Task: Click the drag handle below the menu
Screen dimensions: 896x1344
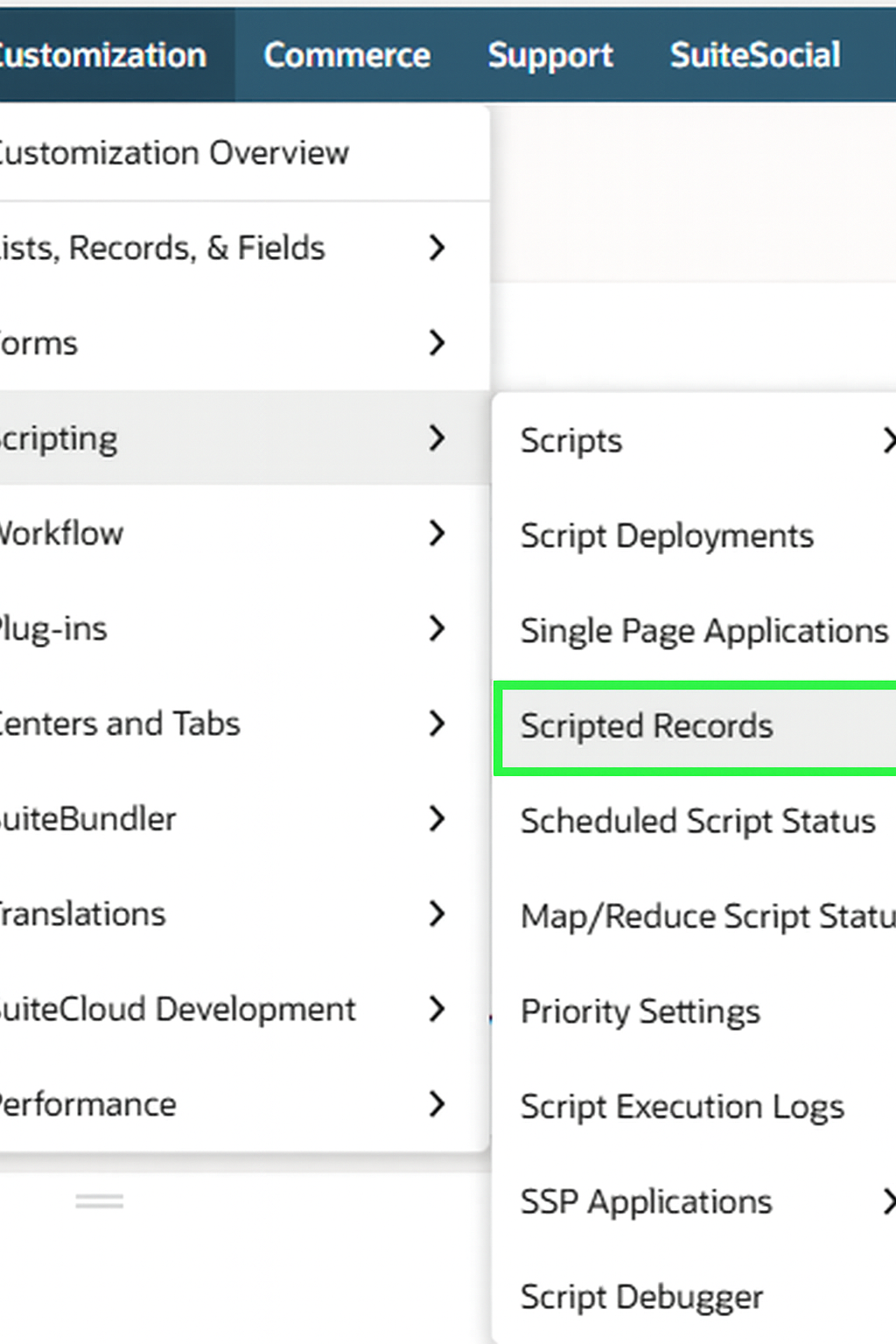Action: tap(100, 1201)
